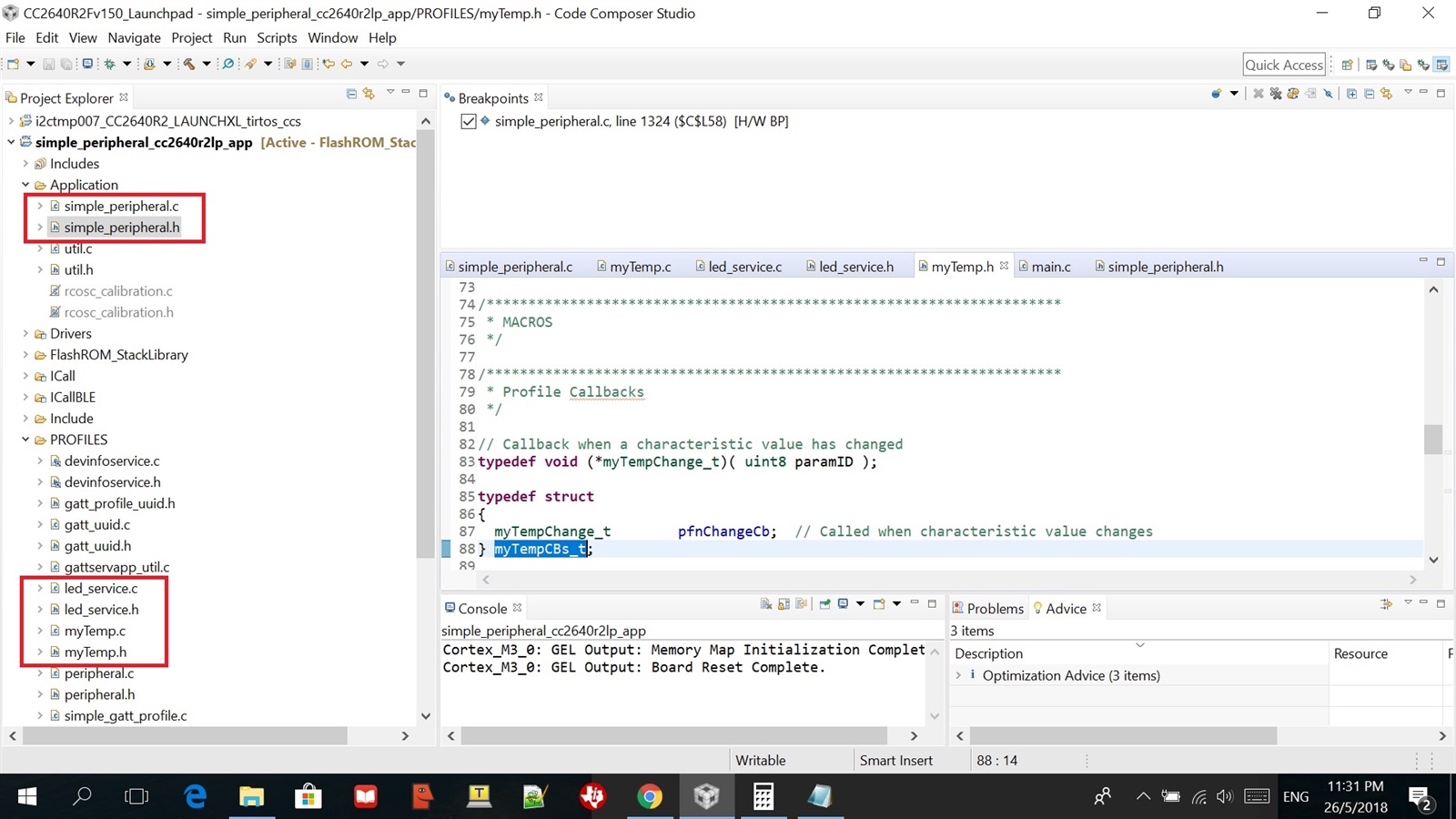Open the File menu

15,37
